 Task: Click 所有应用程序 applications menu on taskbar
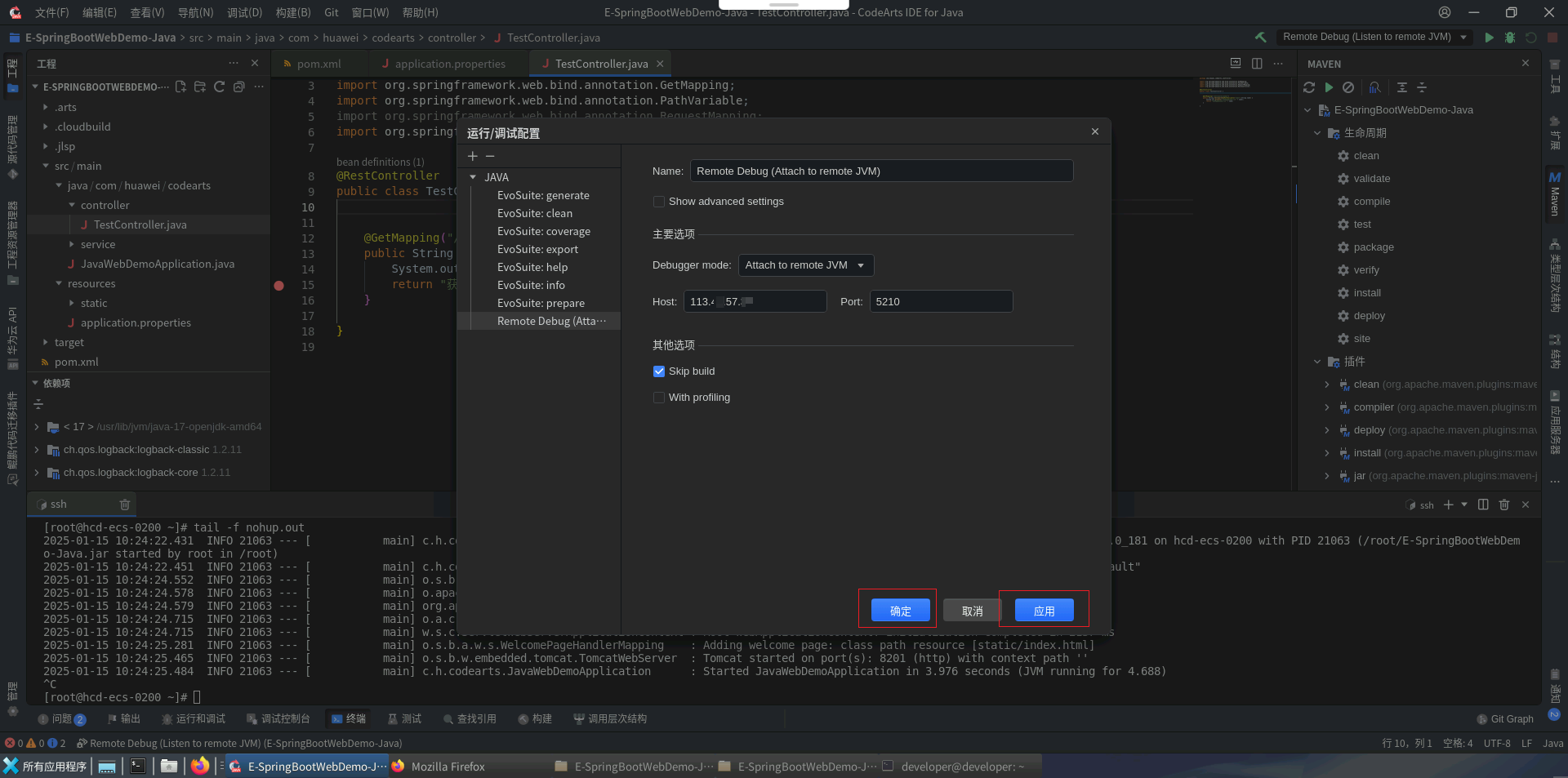[x=45, y=767]
